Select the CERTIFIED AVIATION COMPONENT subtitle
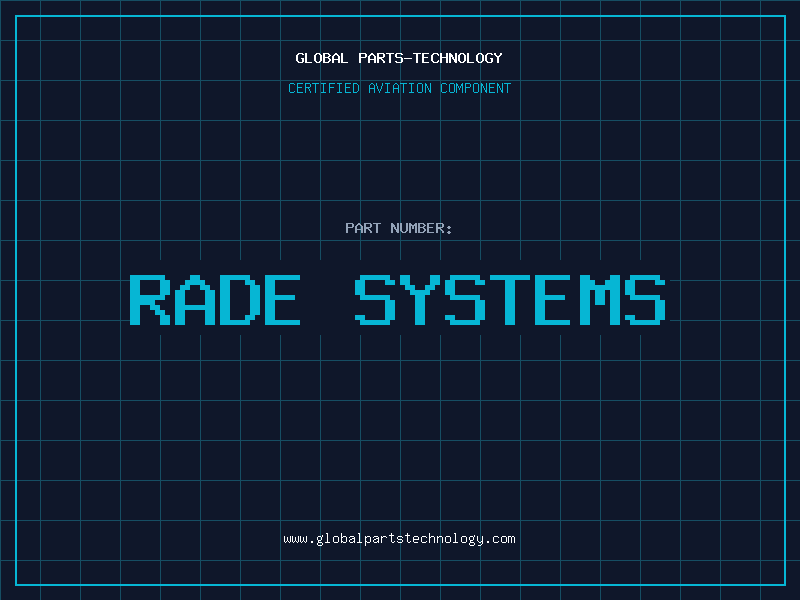 tap(399, 88)
